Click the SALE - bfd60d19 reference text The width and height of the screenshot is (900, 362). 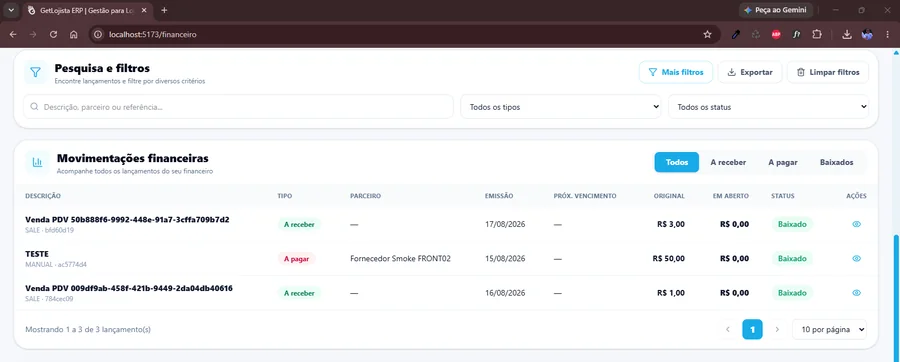(x=49, y=230)
